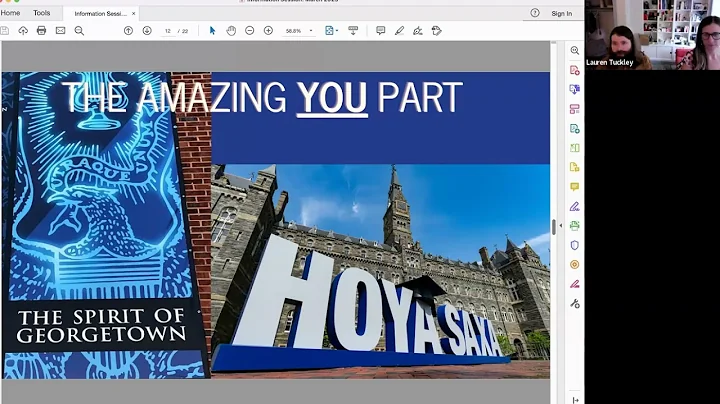Screen dimensions: 720x404
Task: Select the arrow selection tool
Action: pos(212,31)
